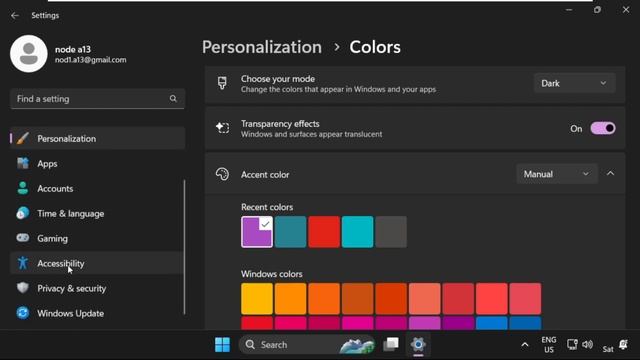Open Apps settings in the sidebar
The width and height of the screenshot is (640, 360).
click(98, 163)
